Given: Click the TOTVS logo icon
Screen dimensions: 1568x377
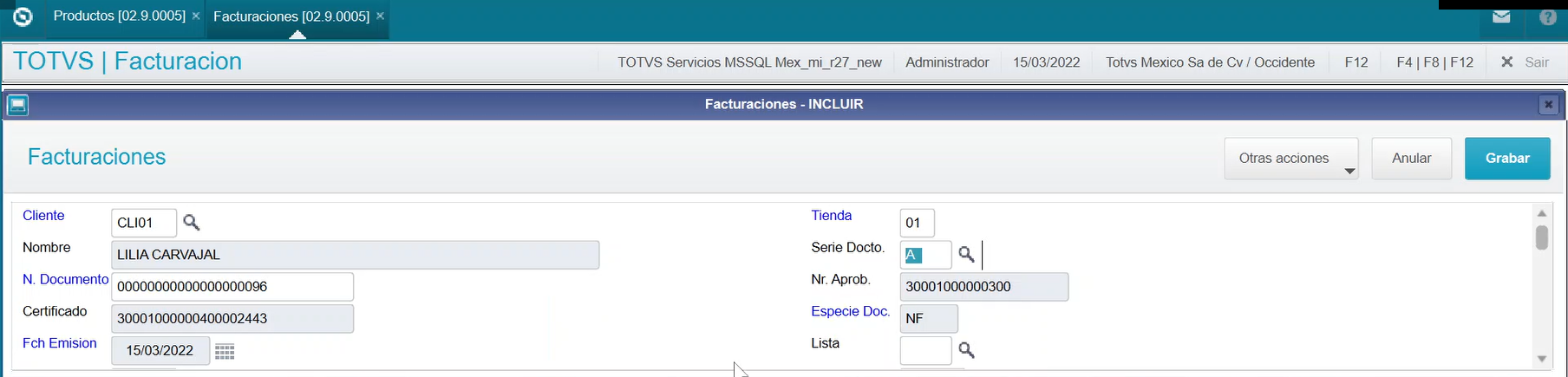Looking at the screenshot, I should coord(23,16).
